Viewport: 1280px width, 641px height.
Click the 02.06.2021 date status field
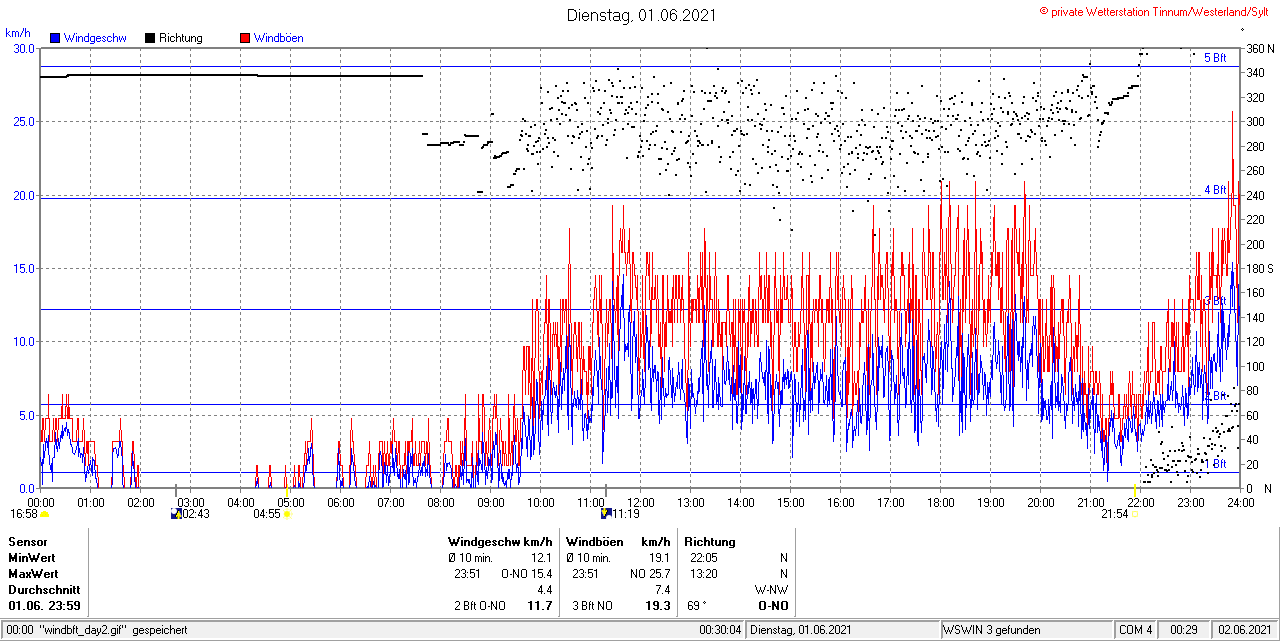(x=1245, y=630)
